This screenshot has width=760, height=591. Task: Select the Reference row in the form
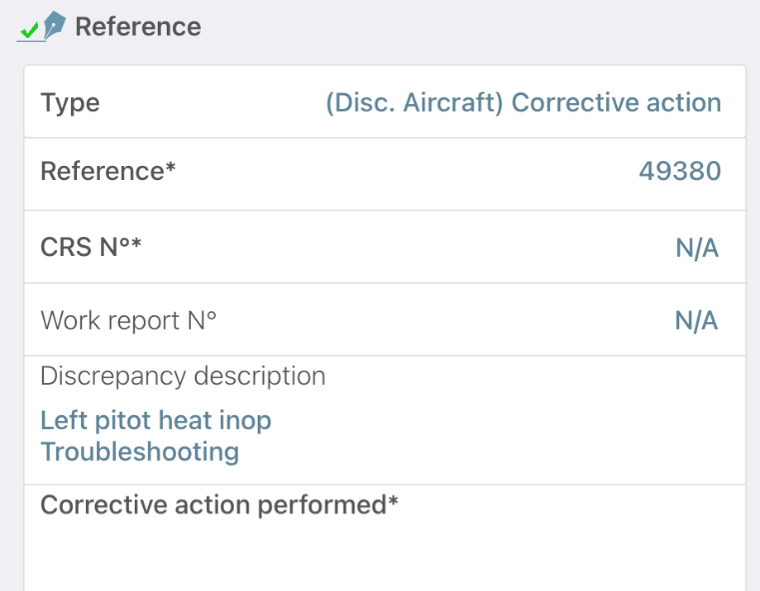385,174
